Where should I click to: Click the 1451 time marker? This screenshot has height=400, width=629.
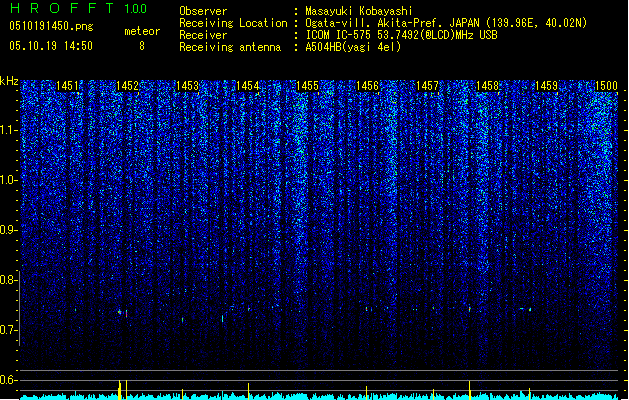point(67,86)
